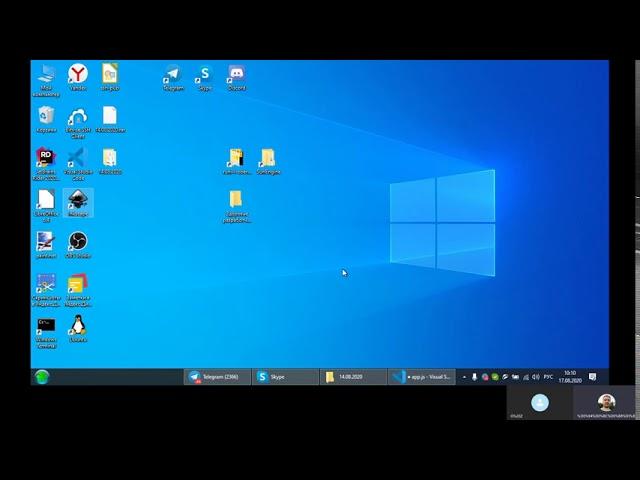The height and width of the screenshot is (480, 640).
Task: Open the My Computer desktop icon
Action: (46, 80)
